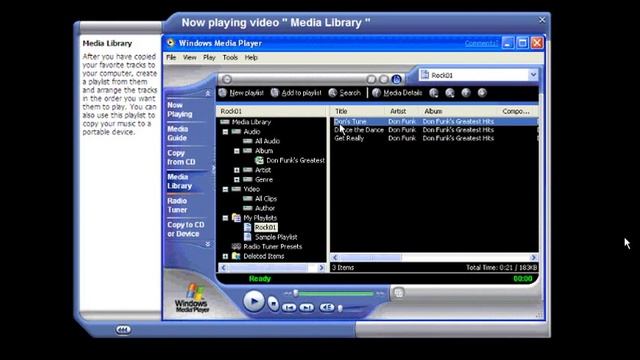The image size is (640, 360).
Task: Collapse the Album tree node
Action: (237, 151)
